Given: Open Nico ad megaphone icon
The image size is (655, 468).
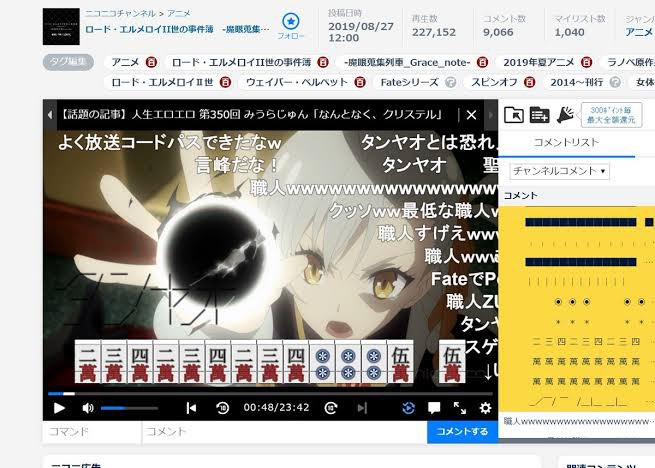Looking at the screenshot, I should point(565,114).
